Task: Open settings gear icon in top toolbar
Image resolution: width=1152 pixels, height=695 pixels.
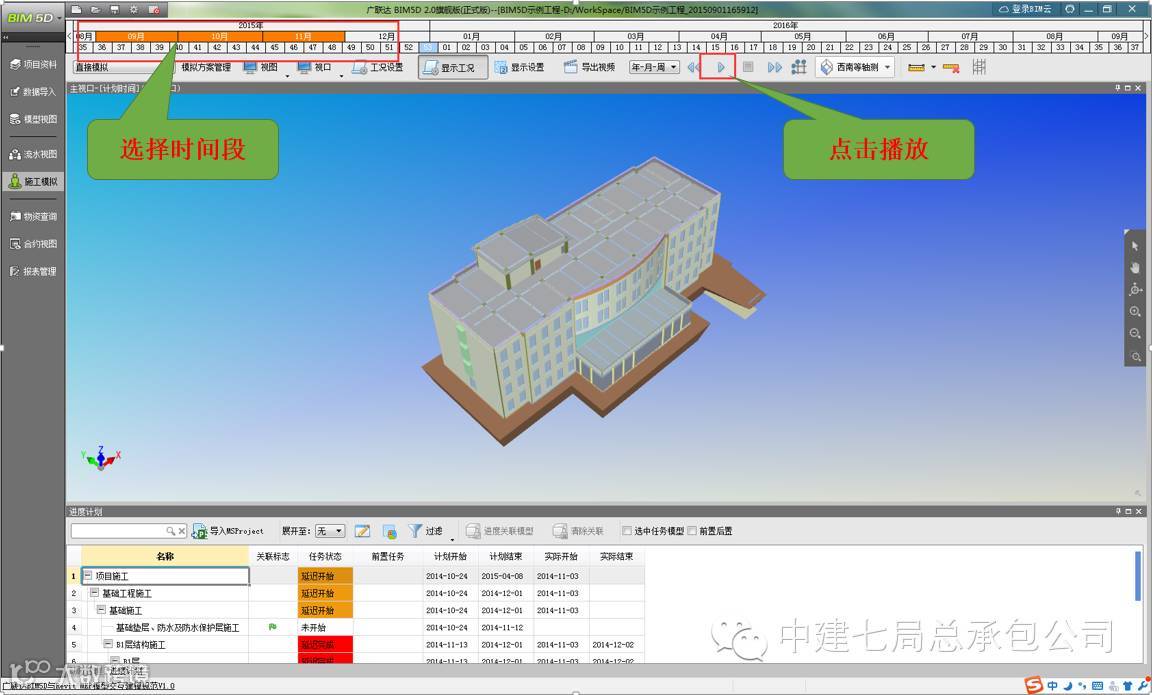Action: (x=134, y=10)
